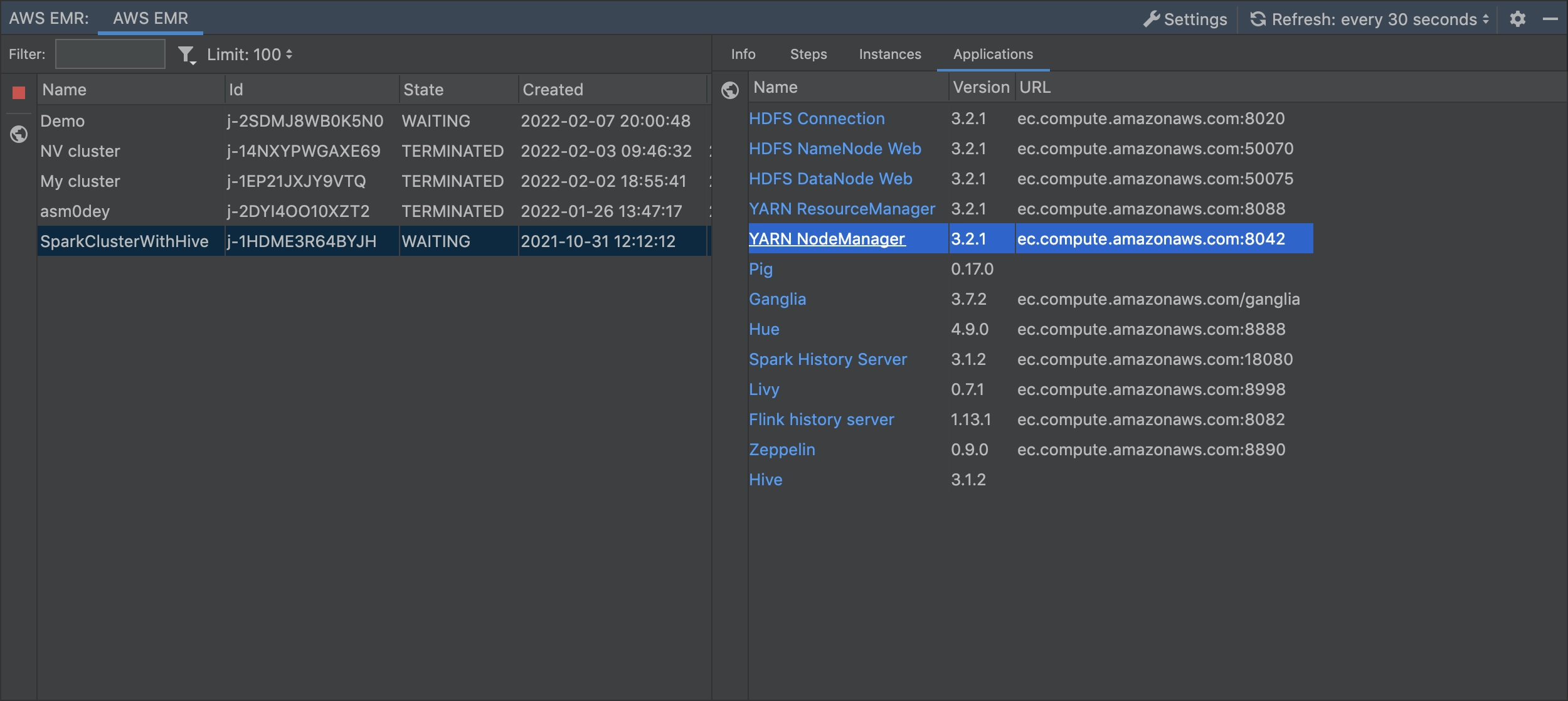Image resolution: width=1568 pixels, height=701 pixels.
Task: Switch to the Steps tab
Action: (x=808, y=54)
